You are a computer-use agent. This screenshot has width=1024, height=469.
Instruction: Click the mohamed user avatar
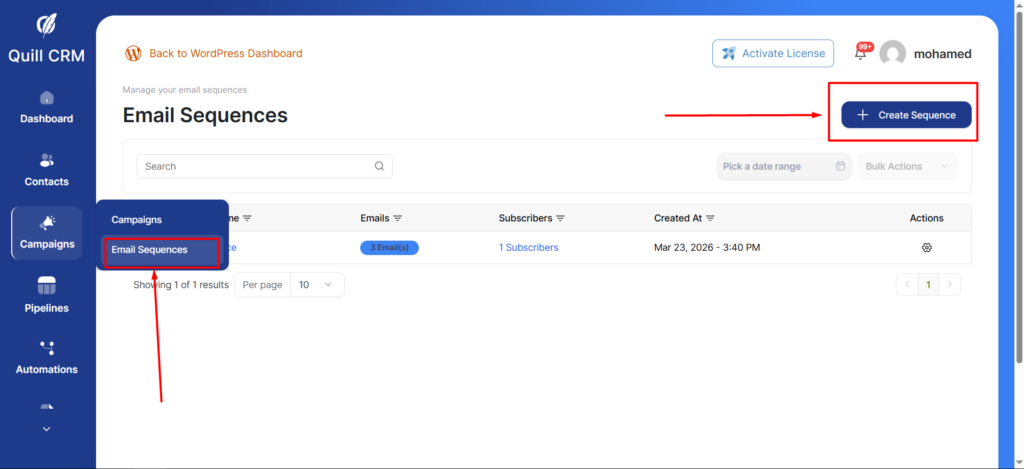click(x=892, y=54)
